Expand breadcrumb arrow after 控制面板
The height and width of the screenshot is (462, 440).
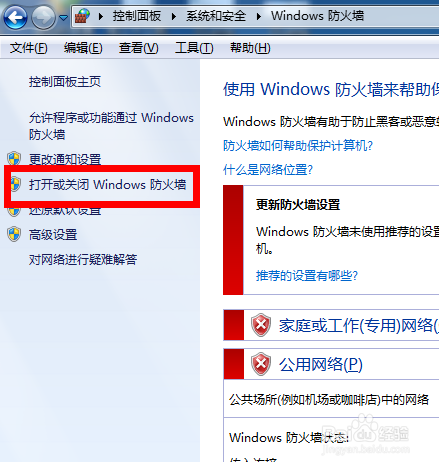pyautogui.click(x=174, y=16)
